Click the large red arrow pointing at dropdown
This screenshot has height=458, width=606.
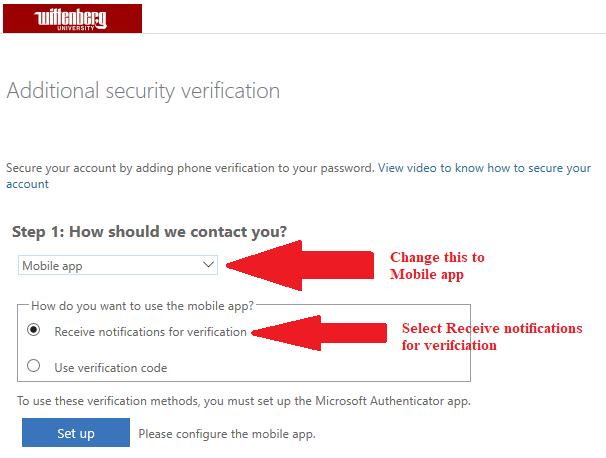click(300, 265)
